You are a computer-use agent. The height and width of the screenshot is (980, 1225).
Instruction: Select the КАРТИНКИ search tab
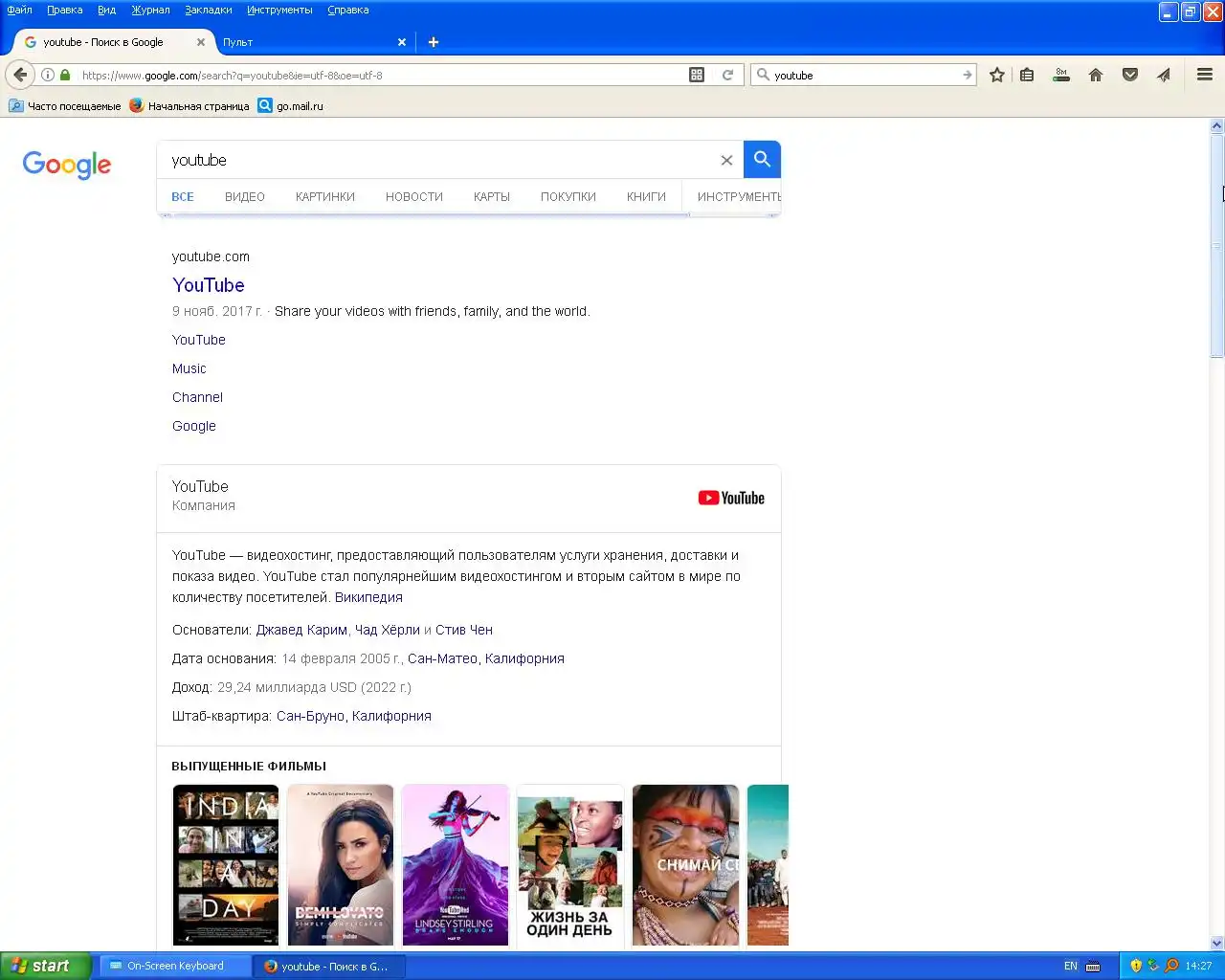[x=325, y=197]
